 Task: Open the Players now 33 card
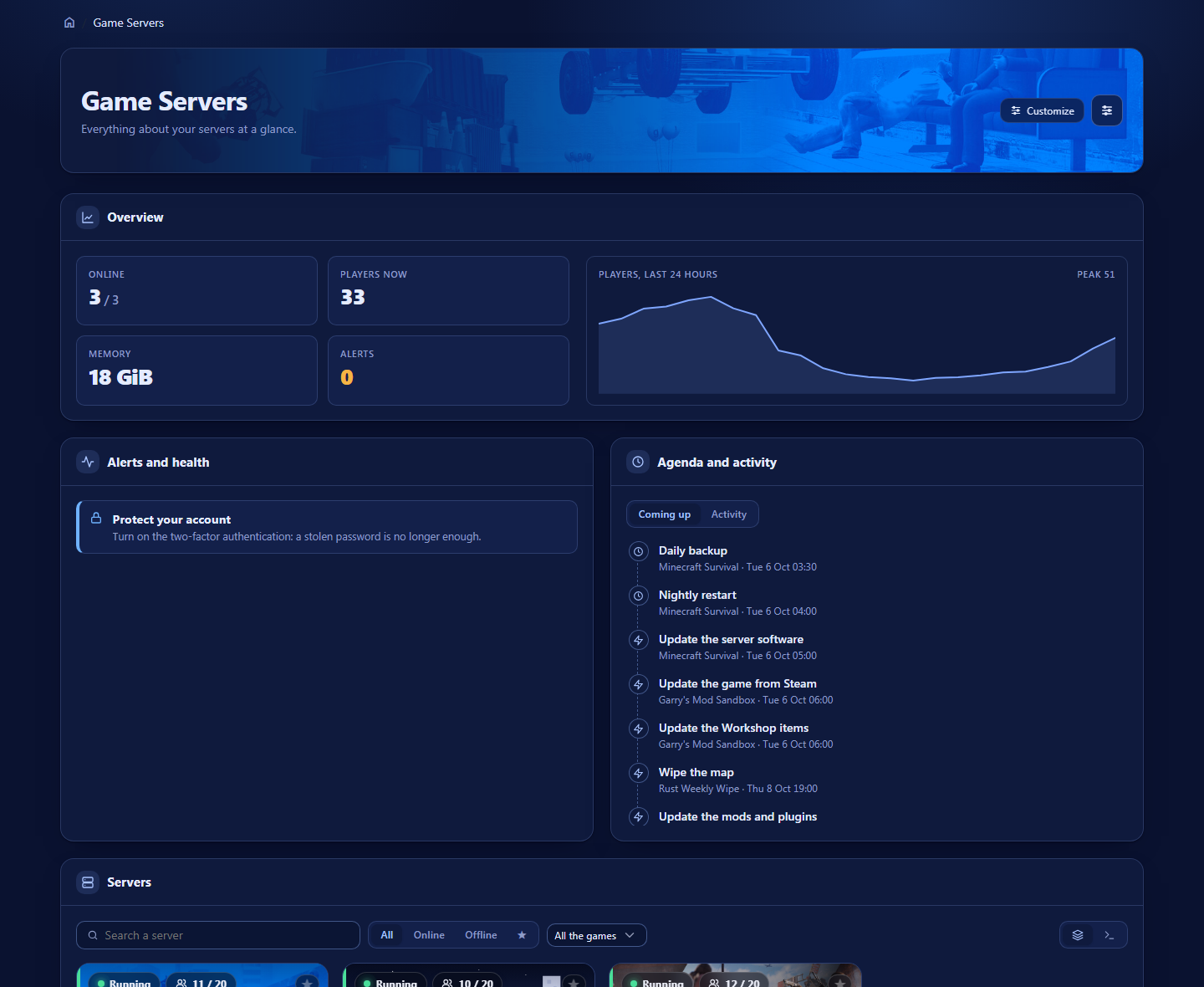[x=448, y=290]
